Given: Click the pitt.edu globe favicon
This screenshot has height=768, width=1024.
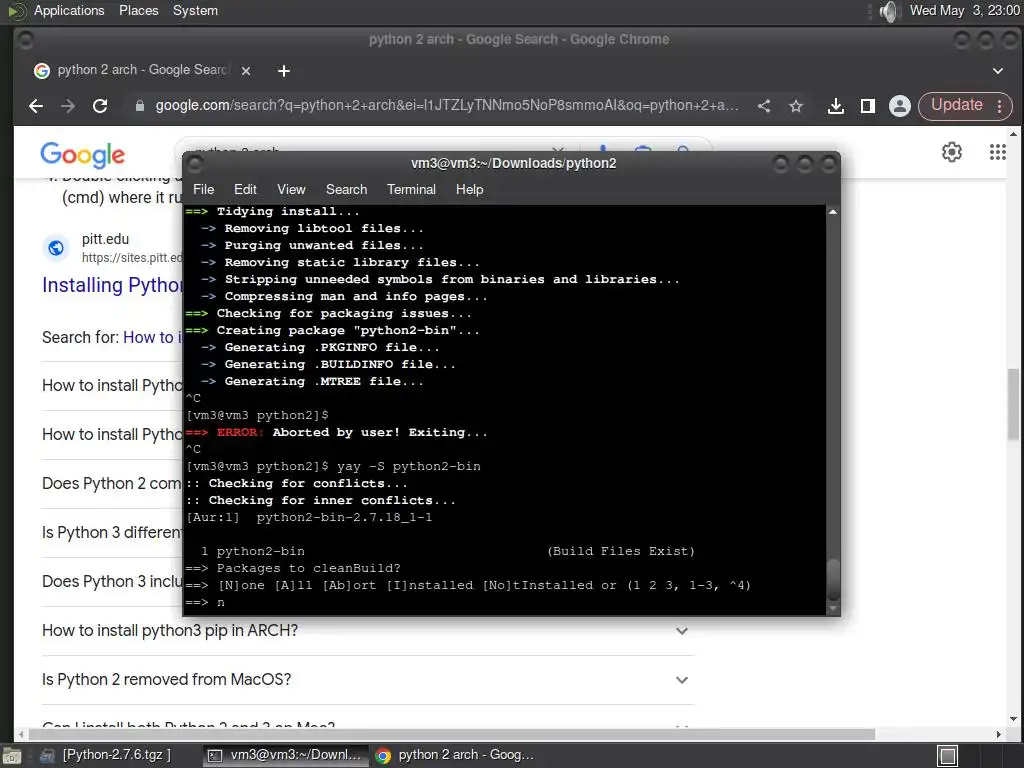Looking at the screenshot, I should tap(56, 248).
